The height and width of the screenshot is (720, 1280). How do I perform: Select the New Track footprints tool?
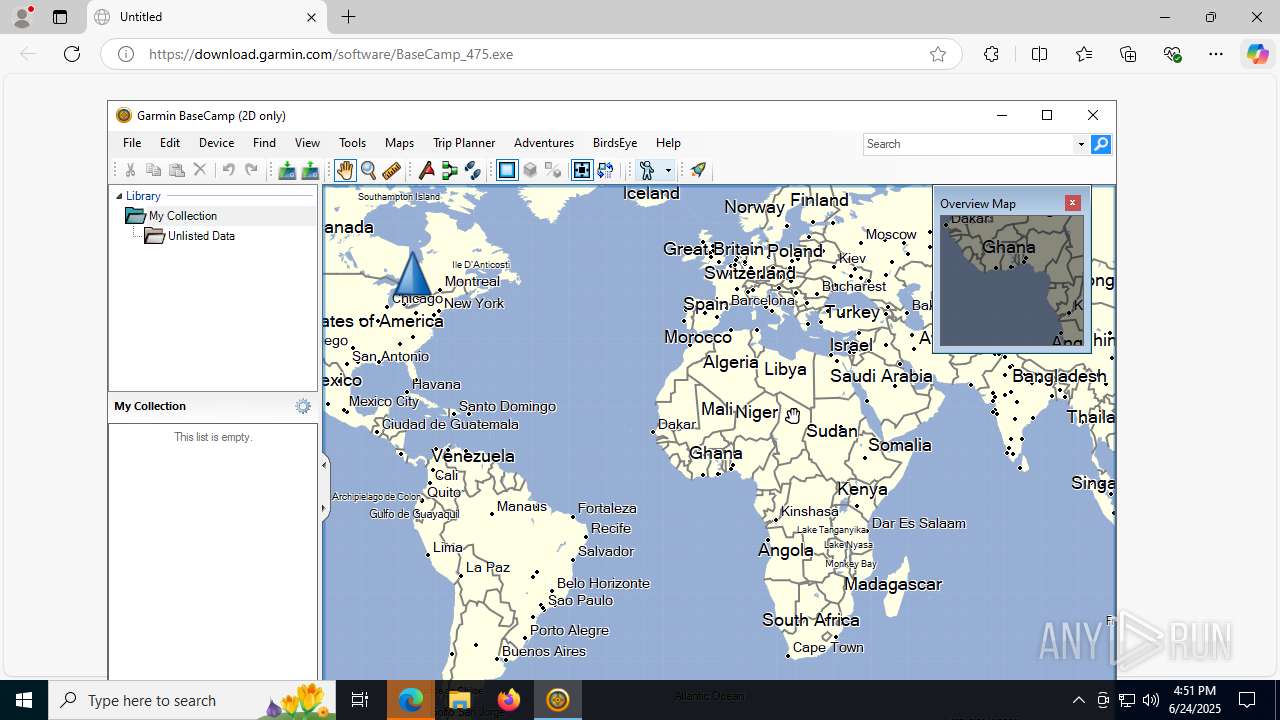[473, 170]
